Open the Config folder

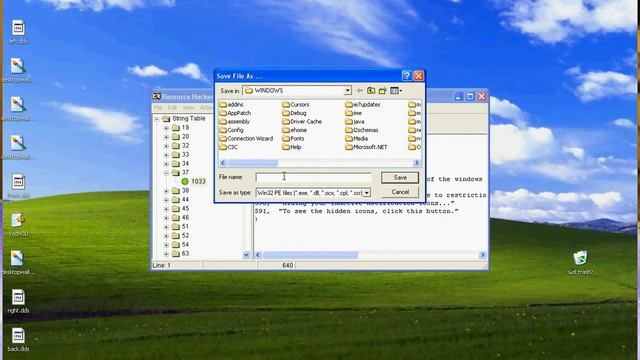[x=231, y=130]
